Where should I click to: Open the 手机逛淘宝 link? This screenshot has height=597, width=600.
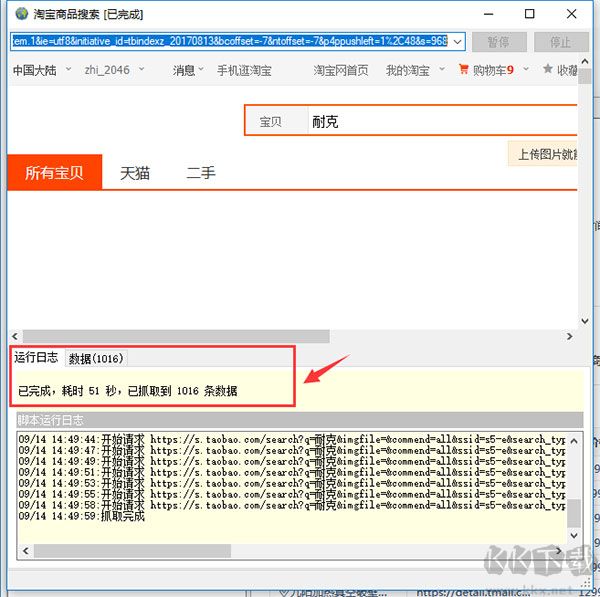pos(244,70)
